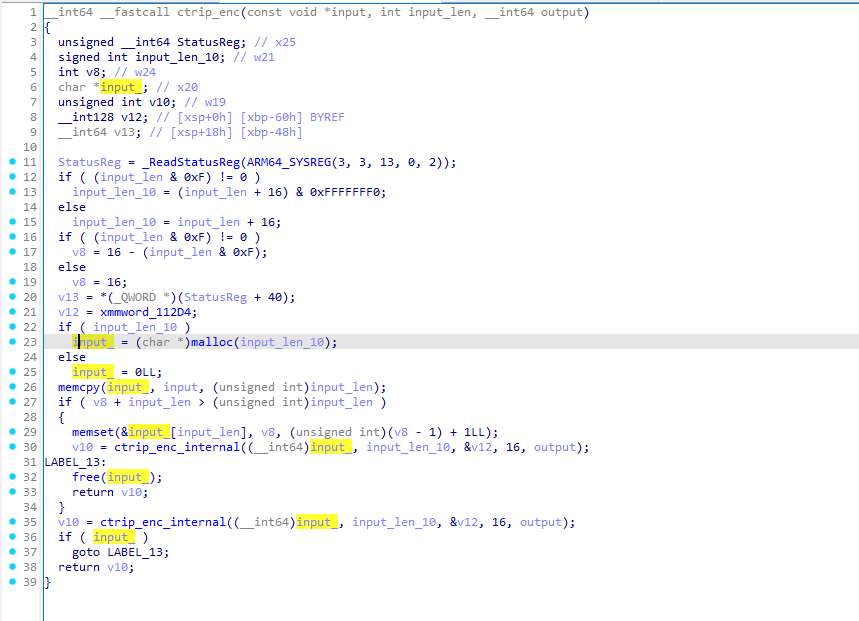Image resolution: width=859 pixels, height=621 pixels.
Task: Click the xmmword_112D4 data reference
Action: pos(146,312)
